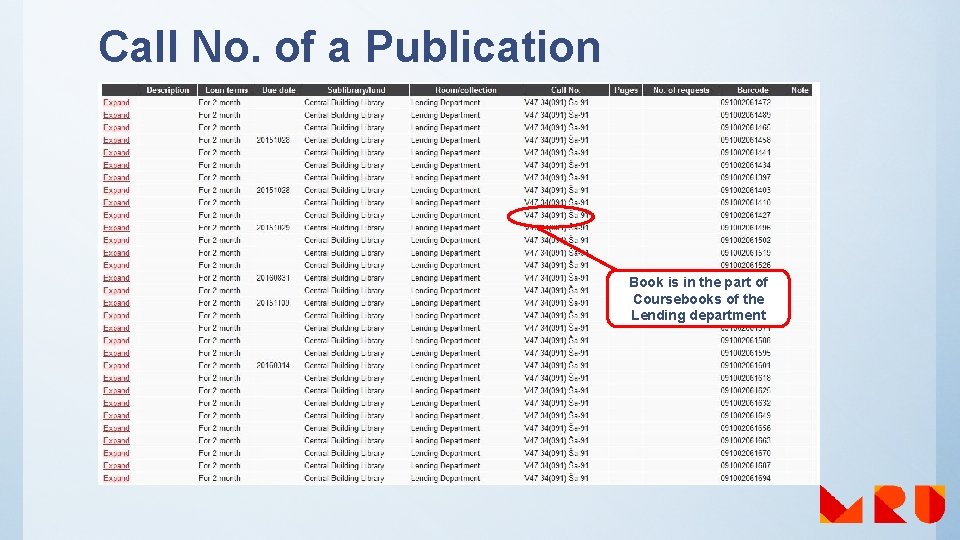This screenshot has width=960, height=540.
Task: Open Expand link in row due 20150314
Action: pos(116,366)
